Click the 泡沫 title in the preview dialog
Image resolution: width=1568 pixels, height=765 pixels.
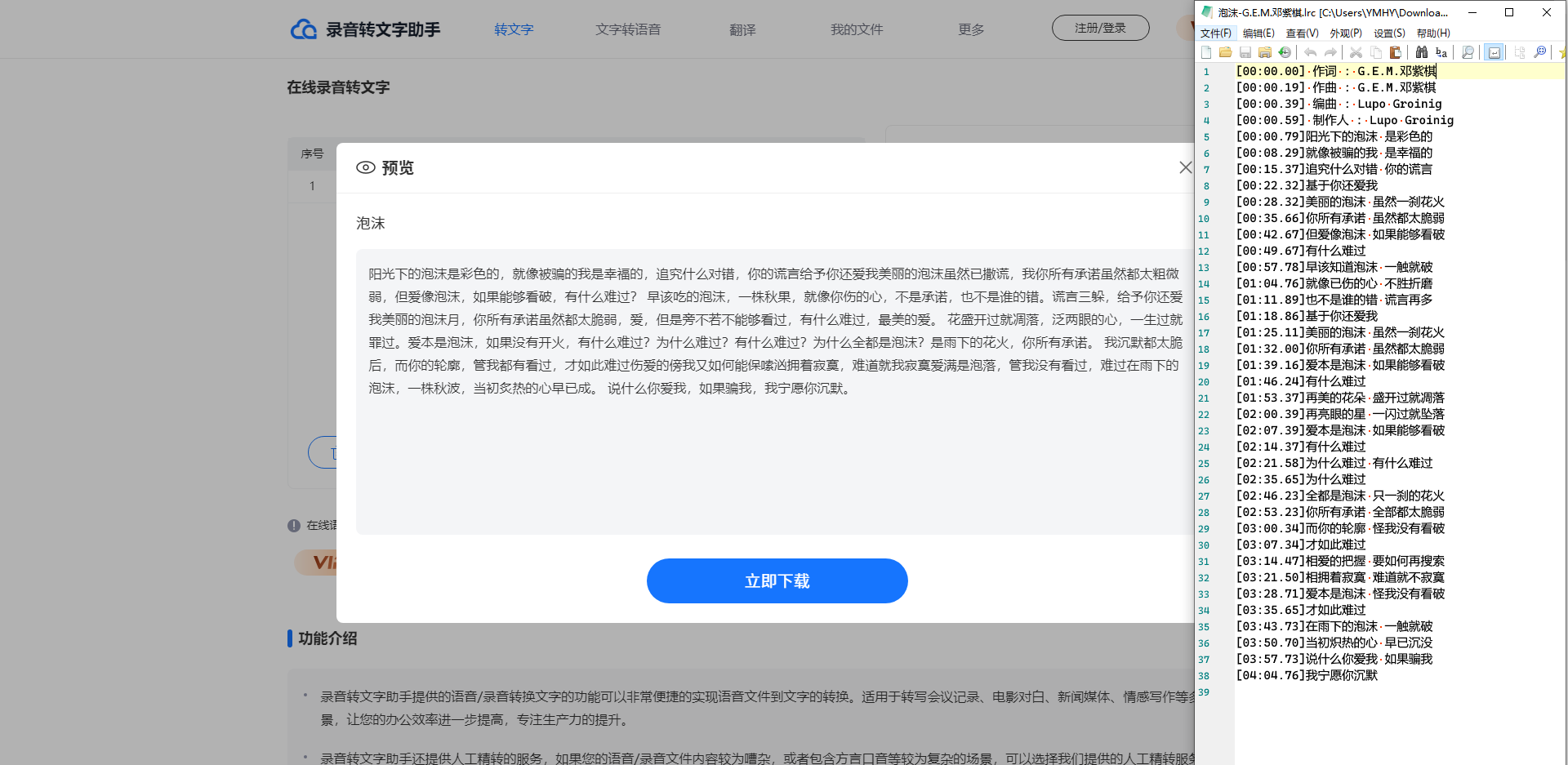pos(371,223)
